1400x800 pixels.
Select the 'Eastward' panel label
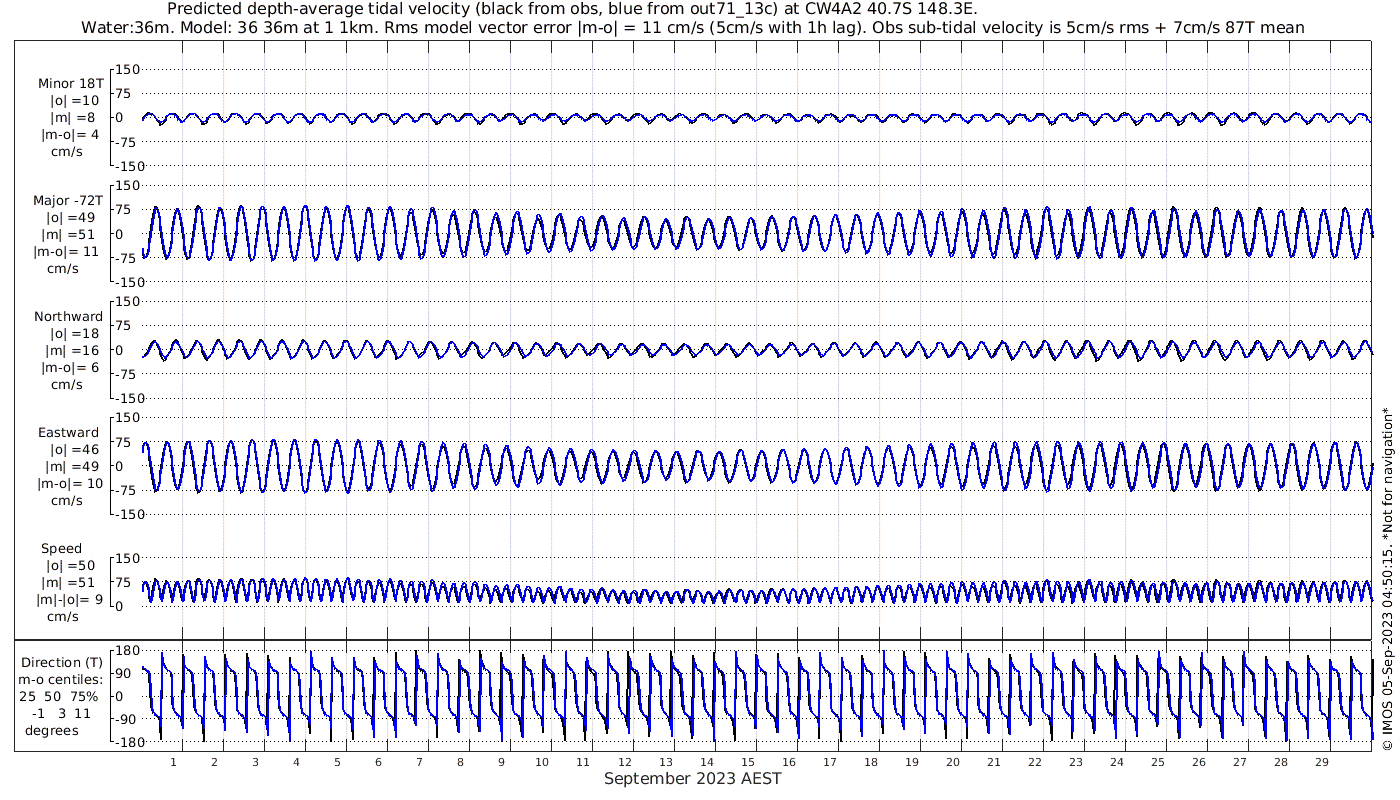tap(69, 433)
